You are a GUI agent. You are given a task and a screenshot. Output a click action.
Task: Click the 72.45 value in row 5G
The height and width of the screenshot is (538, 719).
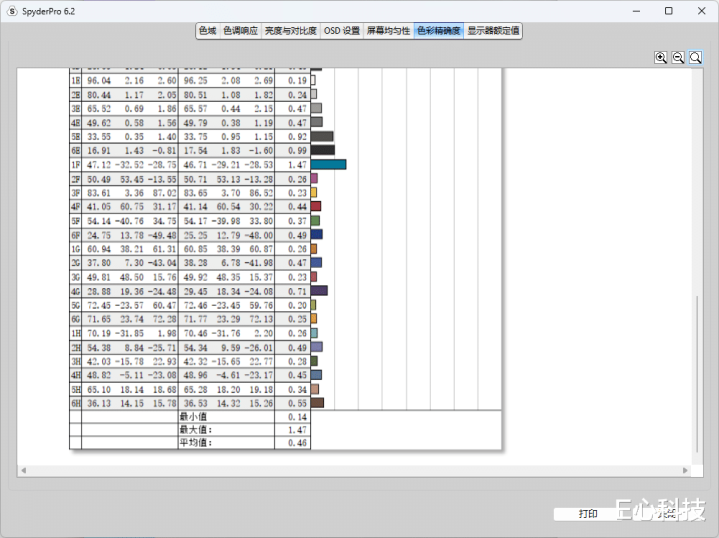pyautogui.click(x=99, y=305)
